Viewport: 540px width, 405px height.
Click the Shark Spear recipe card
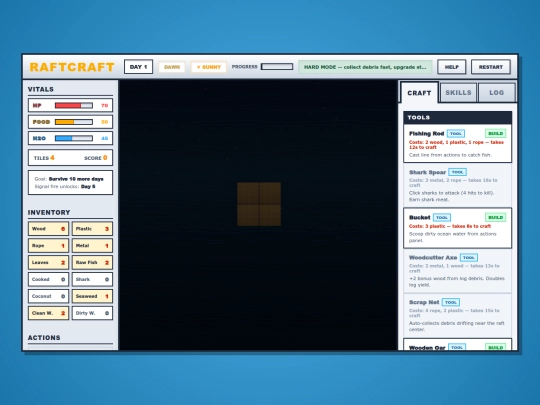coord(457,185)
